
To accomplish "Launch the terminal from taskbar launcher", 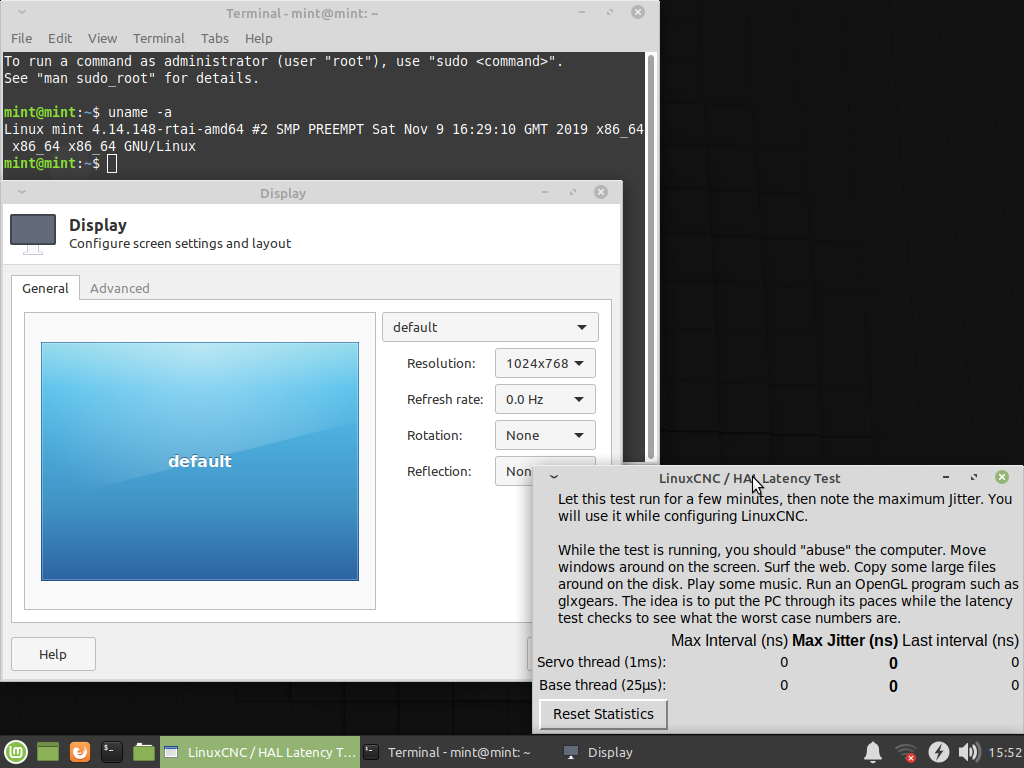I will pos(112,752).
